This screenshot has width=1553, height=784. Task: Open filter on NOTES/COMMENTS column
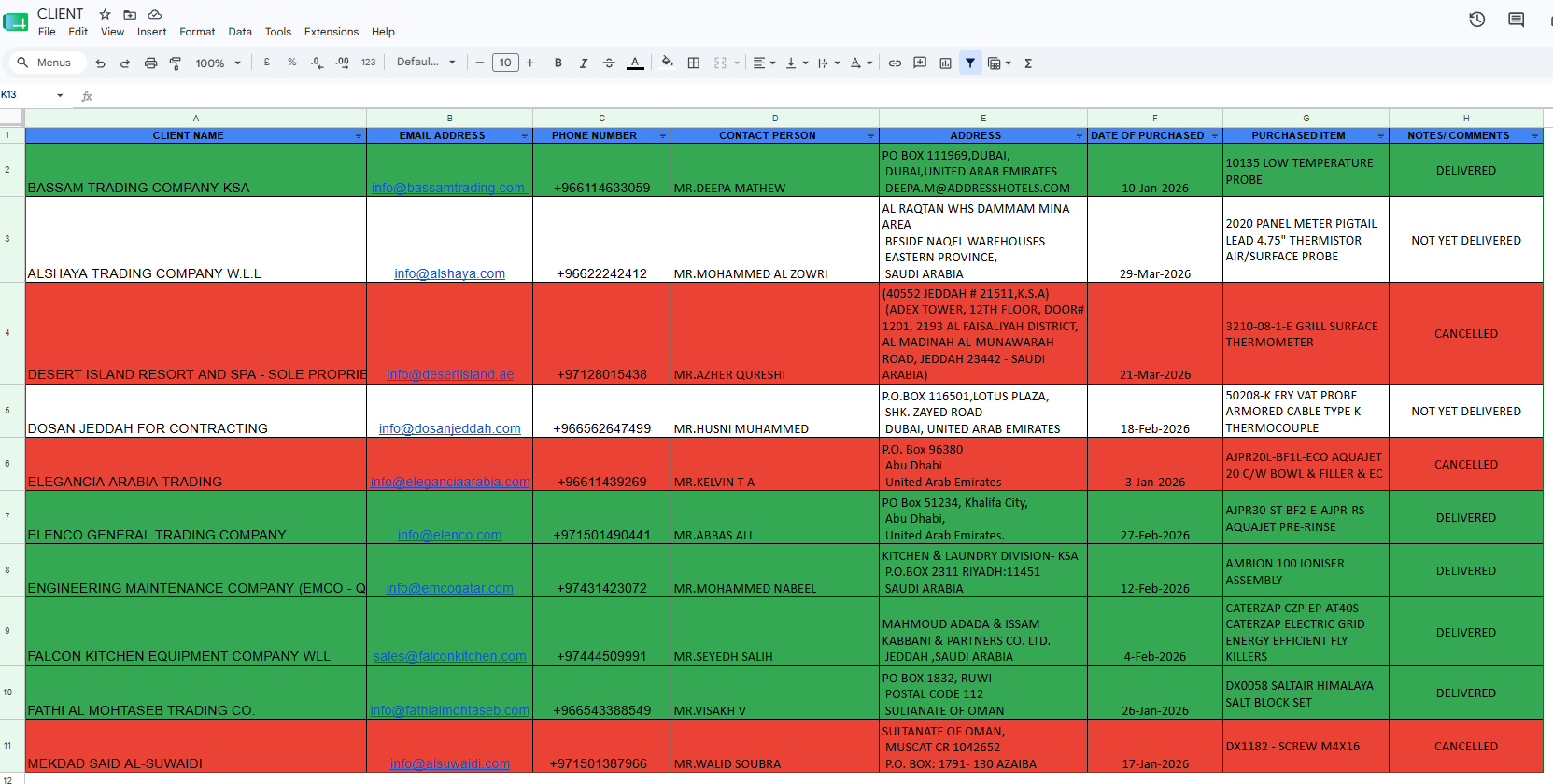(1534, 136)
